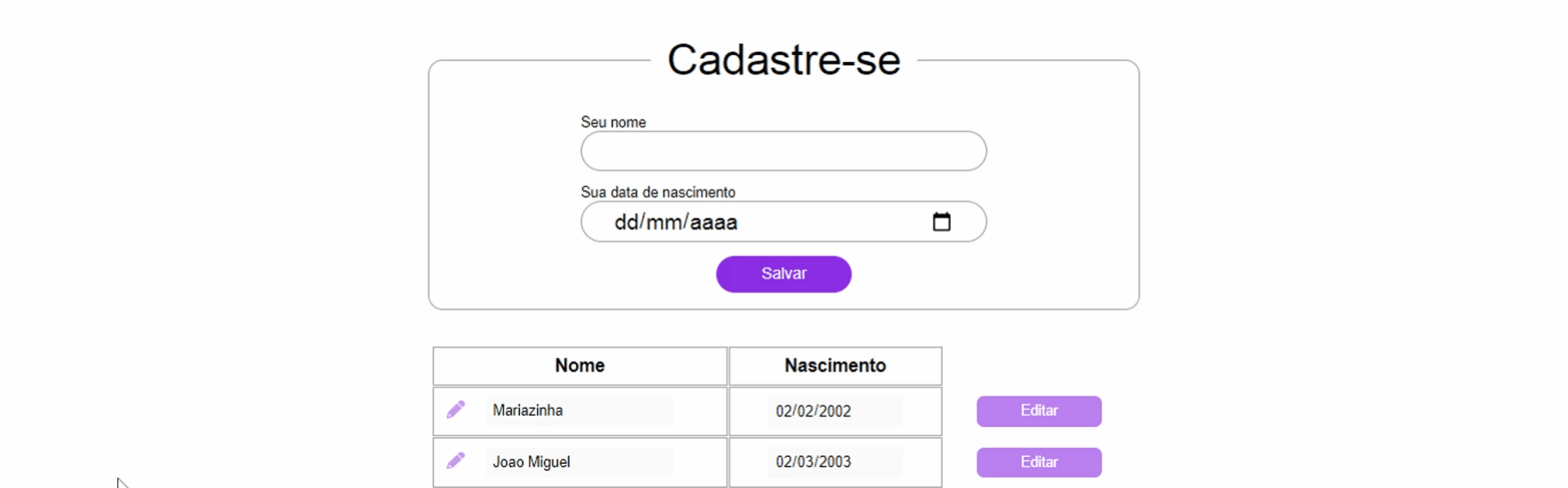
Task: Click the 02/02/2002 birth date field
Action: [834, 411]
